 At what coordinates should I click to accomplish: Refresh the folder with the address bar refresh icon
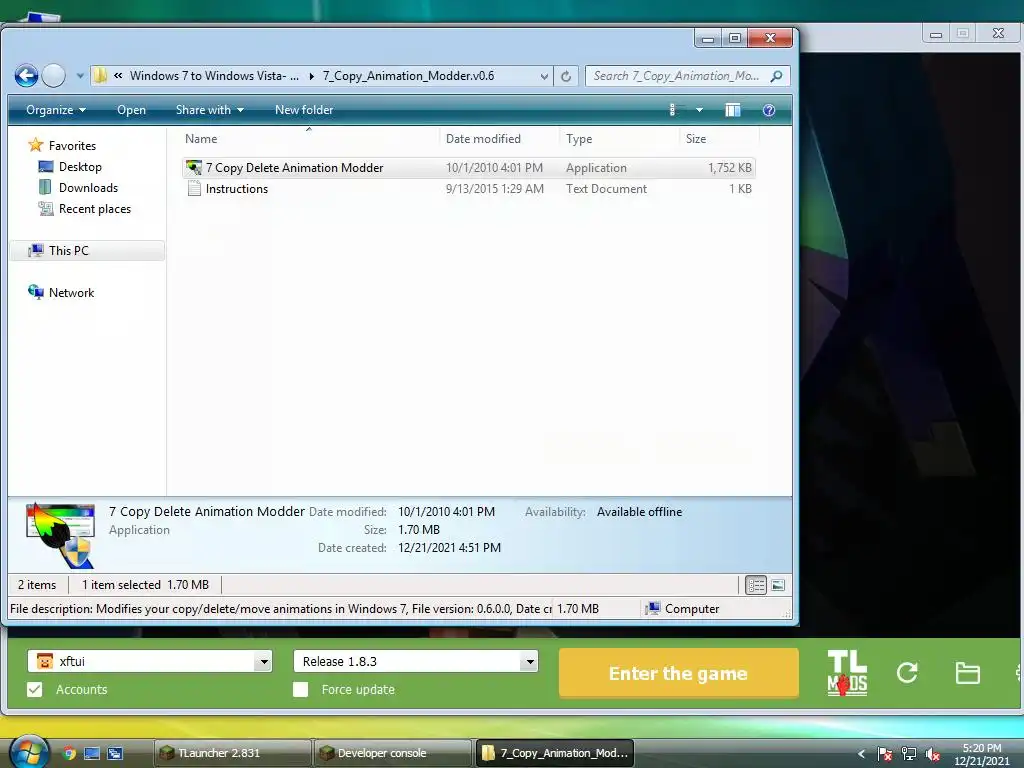click(566, 76)
